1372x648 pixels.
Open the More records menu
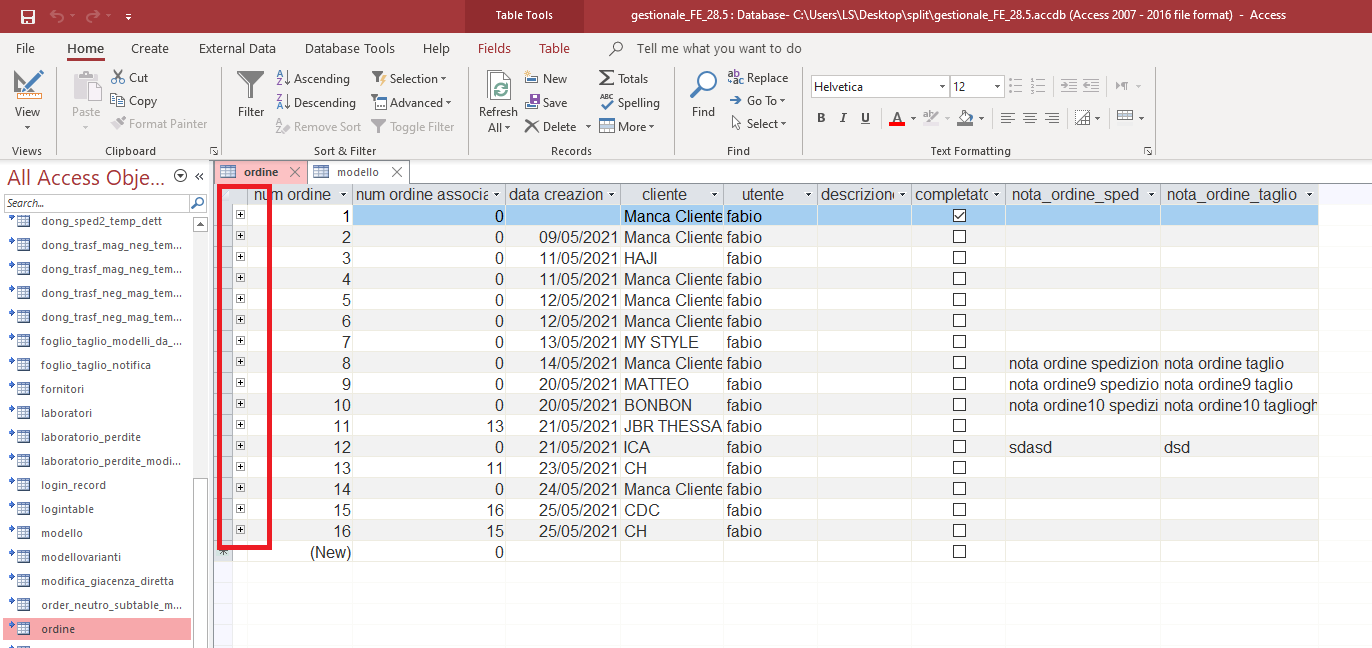pyautogui.click(x=627, y=127)
